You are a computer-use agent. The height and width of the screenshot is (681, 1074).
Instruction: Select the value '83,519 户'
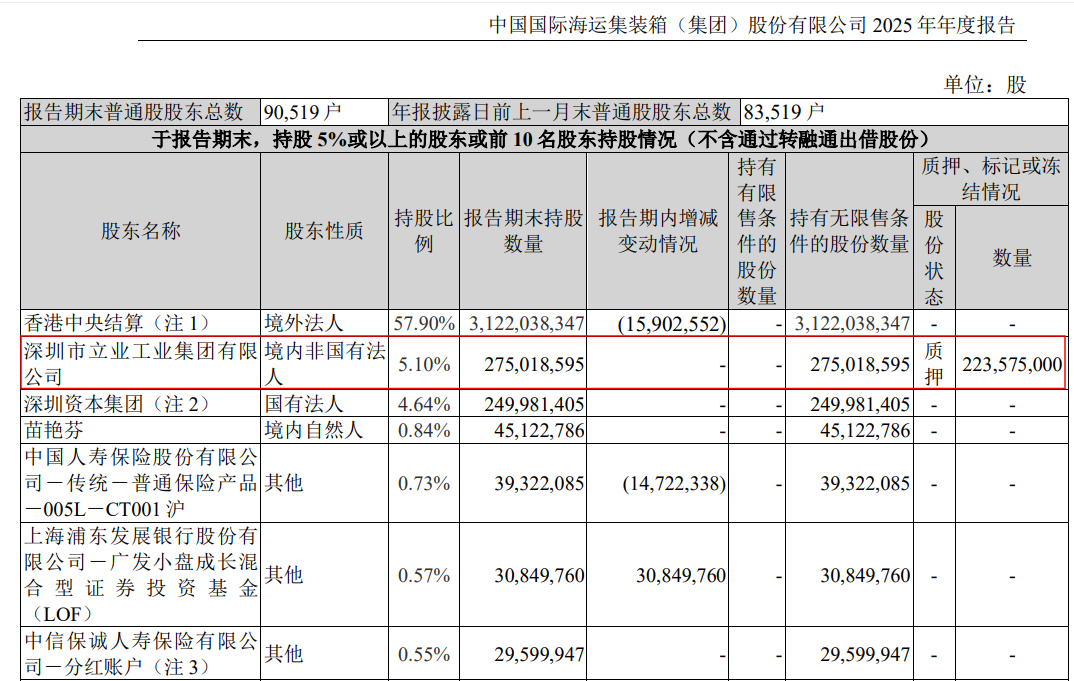[783, 112]
